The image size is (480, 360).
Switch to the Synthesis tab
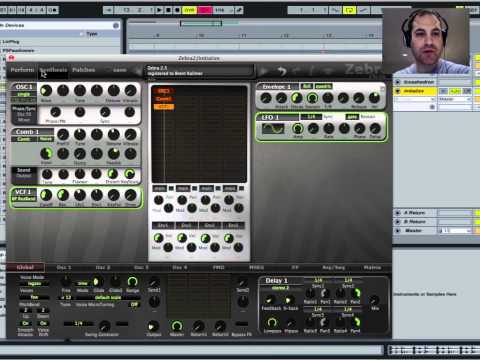point(53,70)
